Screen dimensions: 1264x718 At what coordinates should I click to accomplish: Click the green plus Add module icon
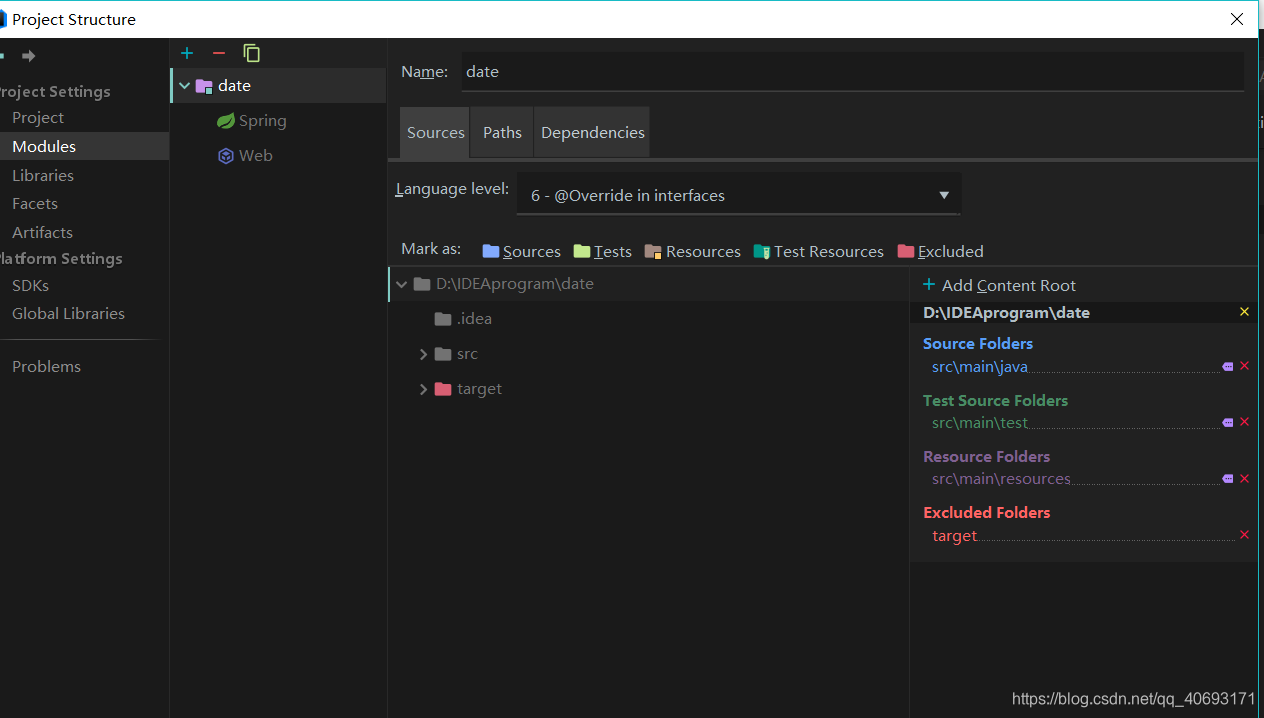(187, 53)
